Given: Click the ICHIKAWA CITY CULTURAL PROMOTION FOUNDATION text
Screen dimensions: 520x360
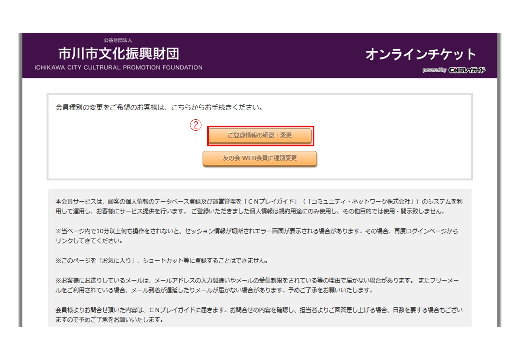Looking at the screenshot, I should pos(118,67).
